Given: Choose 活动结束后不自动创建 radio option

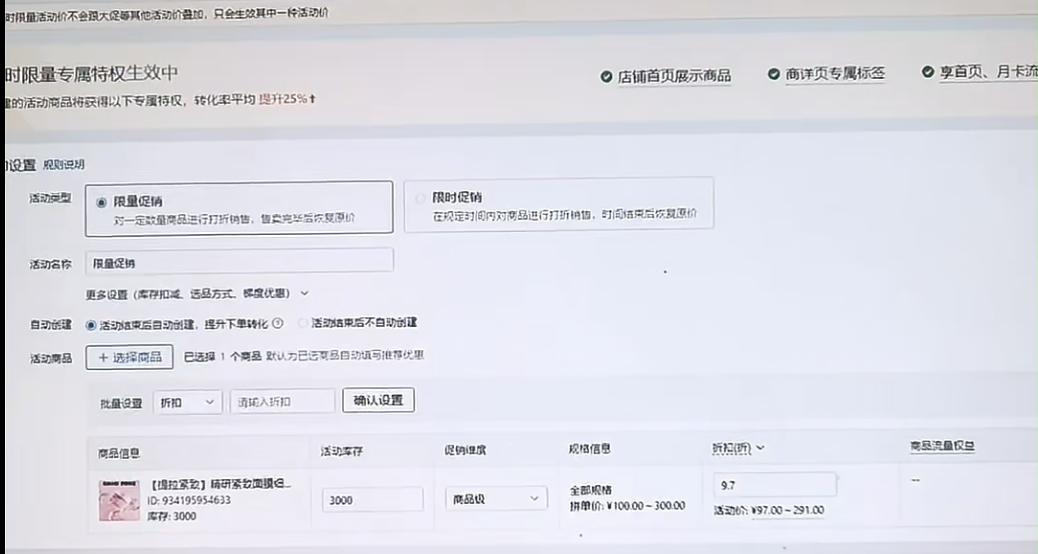Looking at the screenshot, I should [x=303, y=323].
